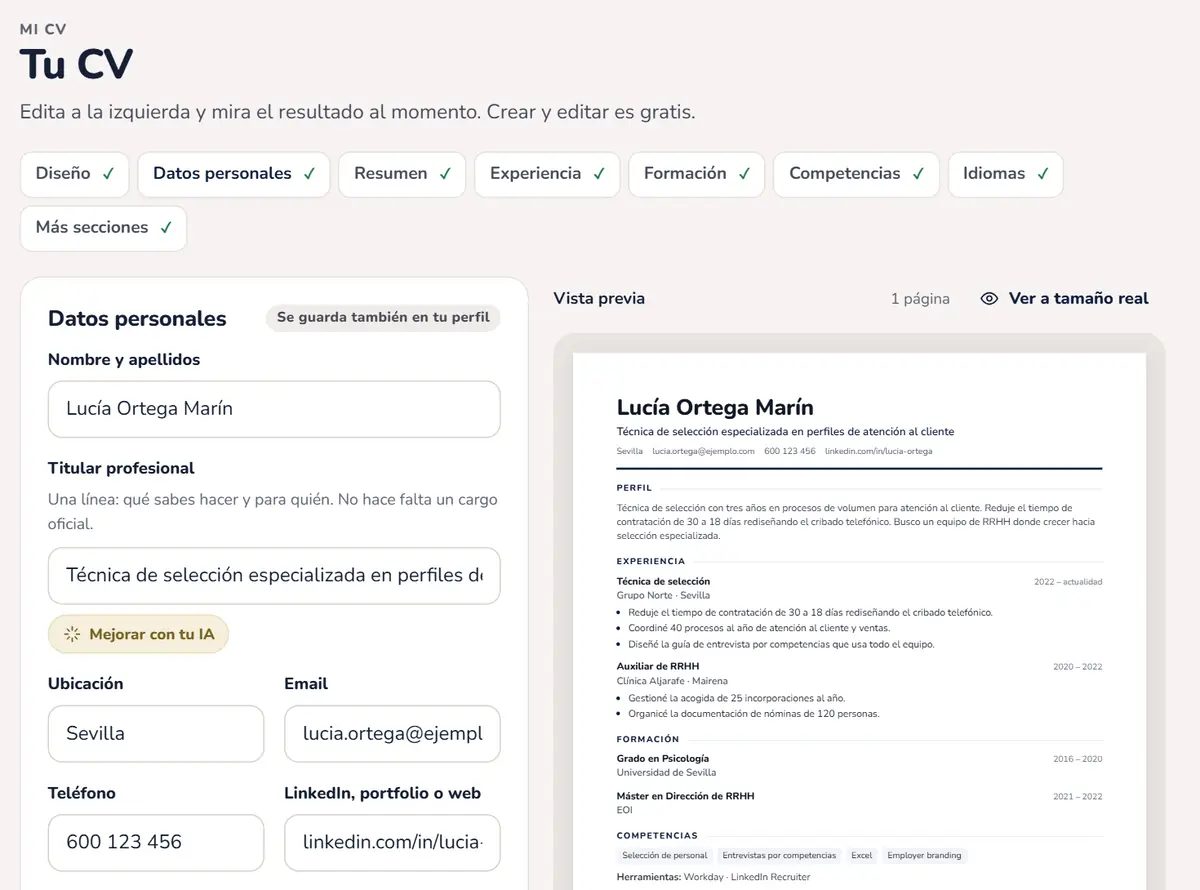The width and height of the screenshot is (1200, 890).
Task: Click 'Grupo Norte · Sevilla' company line
Action: (x=664, y=595)
